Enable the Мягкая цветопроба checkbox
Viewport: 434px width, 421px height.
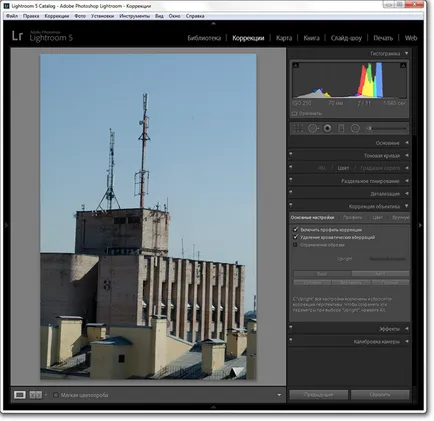tap(56, 395)
